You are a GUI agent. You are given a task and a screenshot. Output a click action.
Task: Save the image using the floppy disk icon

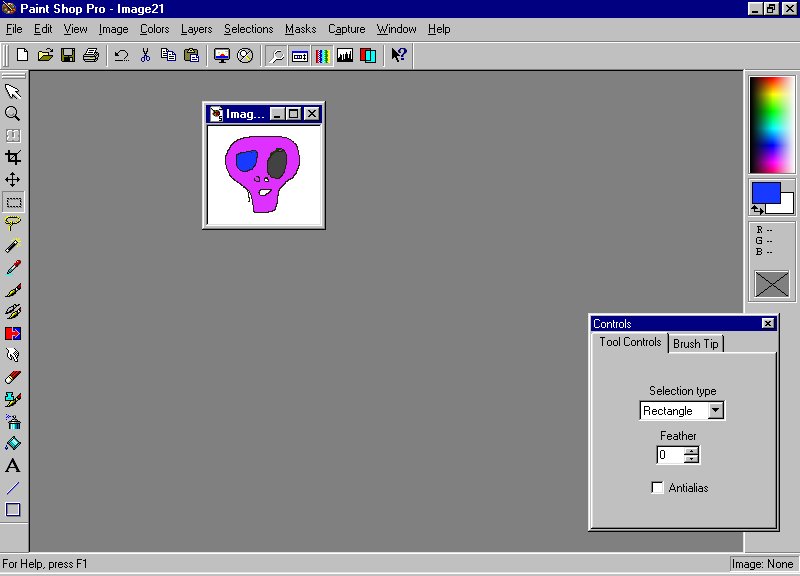click(68, 55)
